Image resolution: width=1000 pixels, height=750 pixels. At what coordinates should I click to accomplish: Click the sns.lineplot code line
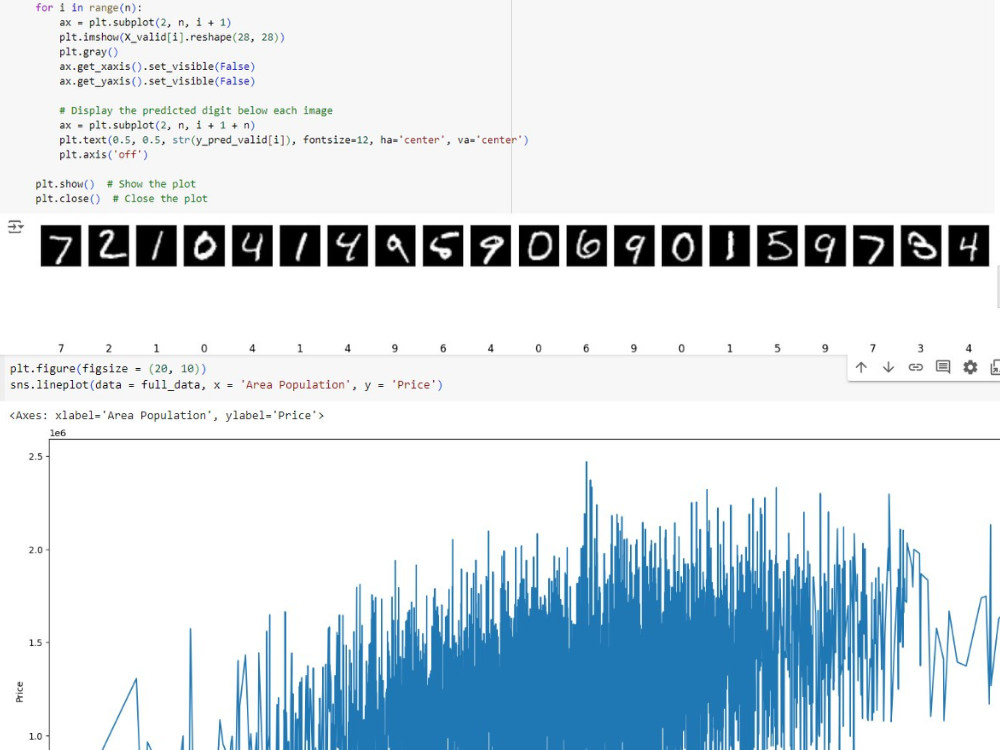pyautogui.click(x=226, y=385)
